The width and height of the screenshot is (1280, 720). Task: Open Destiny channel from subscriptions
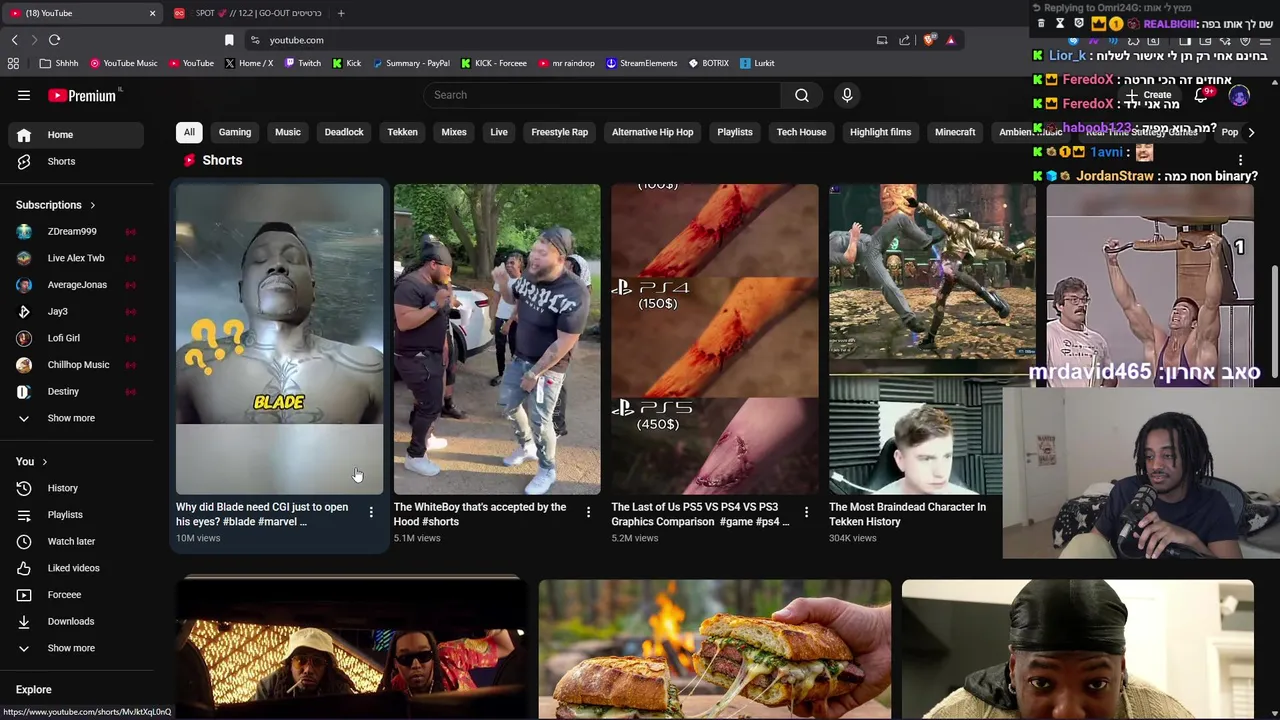[x=77, y=391]
